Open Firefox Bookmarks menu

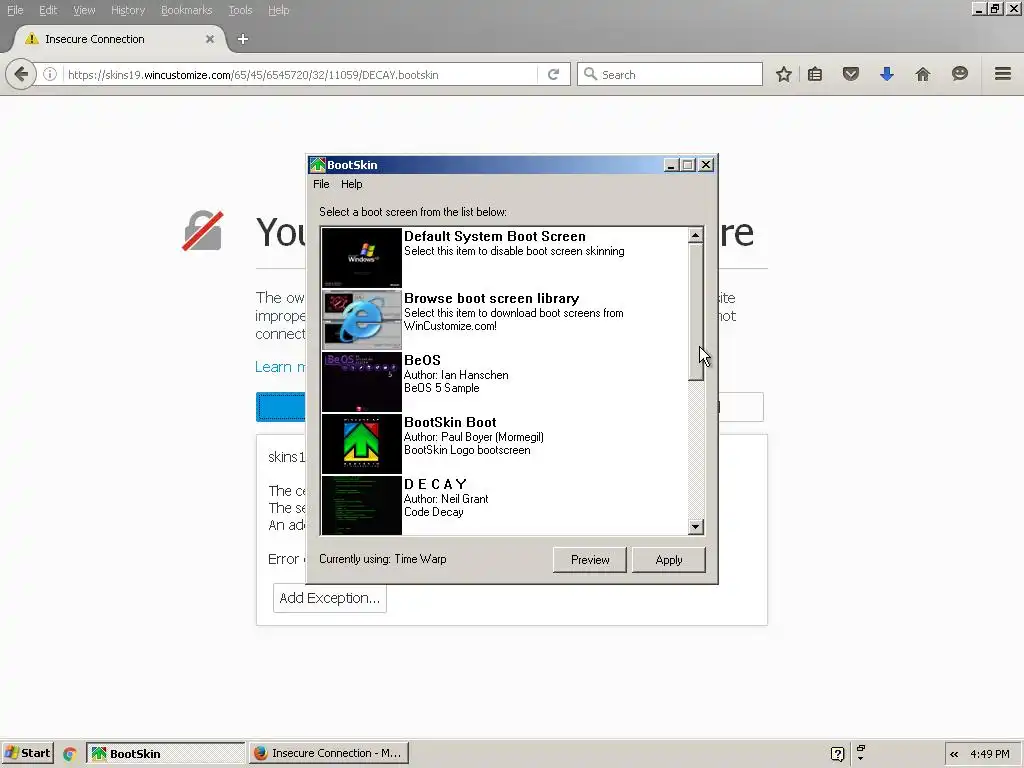(186, 10)
